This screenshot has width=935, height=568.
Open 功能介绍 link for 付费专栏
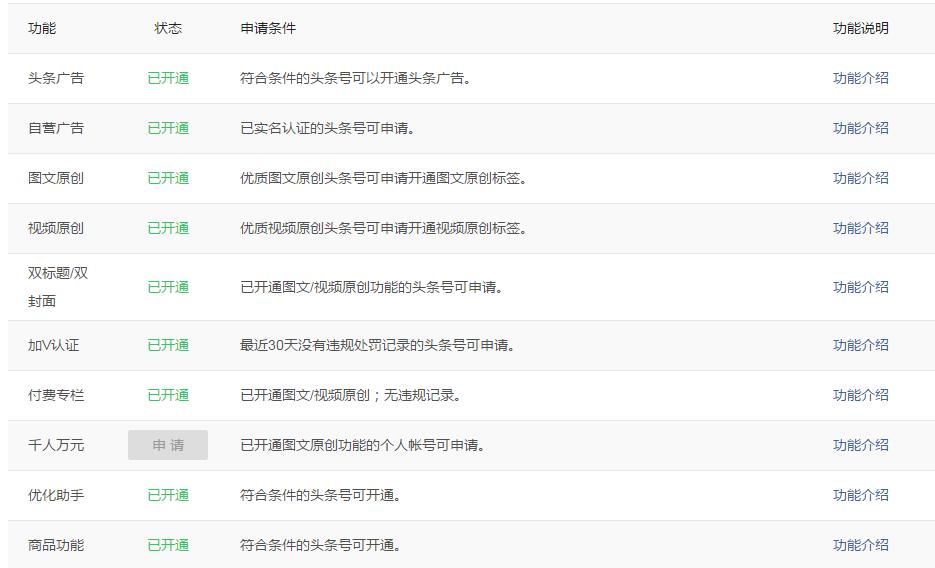click(860, 395)
